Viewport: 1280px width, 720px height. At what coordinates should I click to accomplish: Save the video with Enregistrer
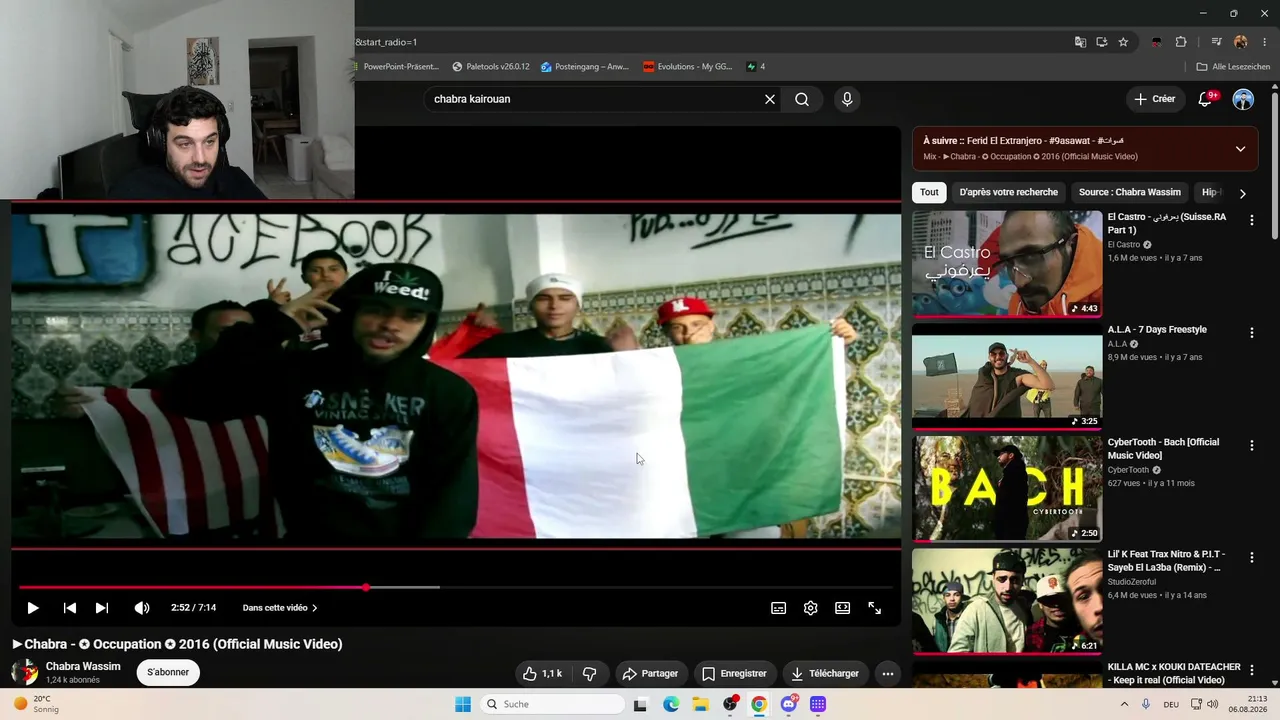(734, 674)
